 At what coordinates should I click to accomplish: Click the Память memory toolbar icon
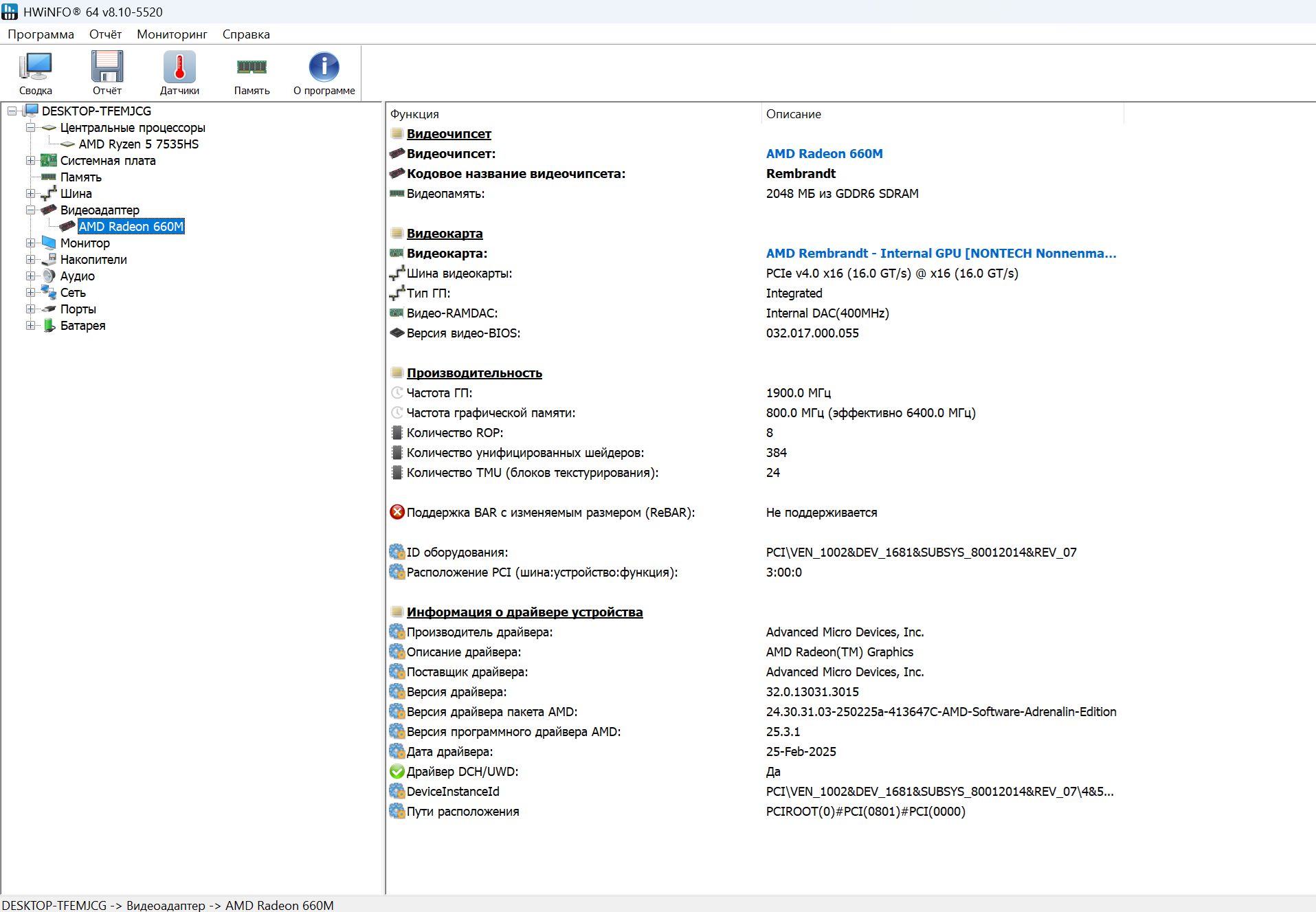click(x=252, y=67)
